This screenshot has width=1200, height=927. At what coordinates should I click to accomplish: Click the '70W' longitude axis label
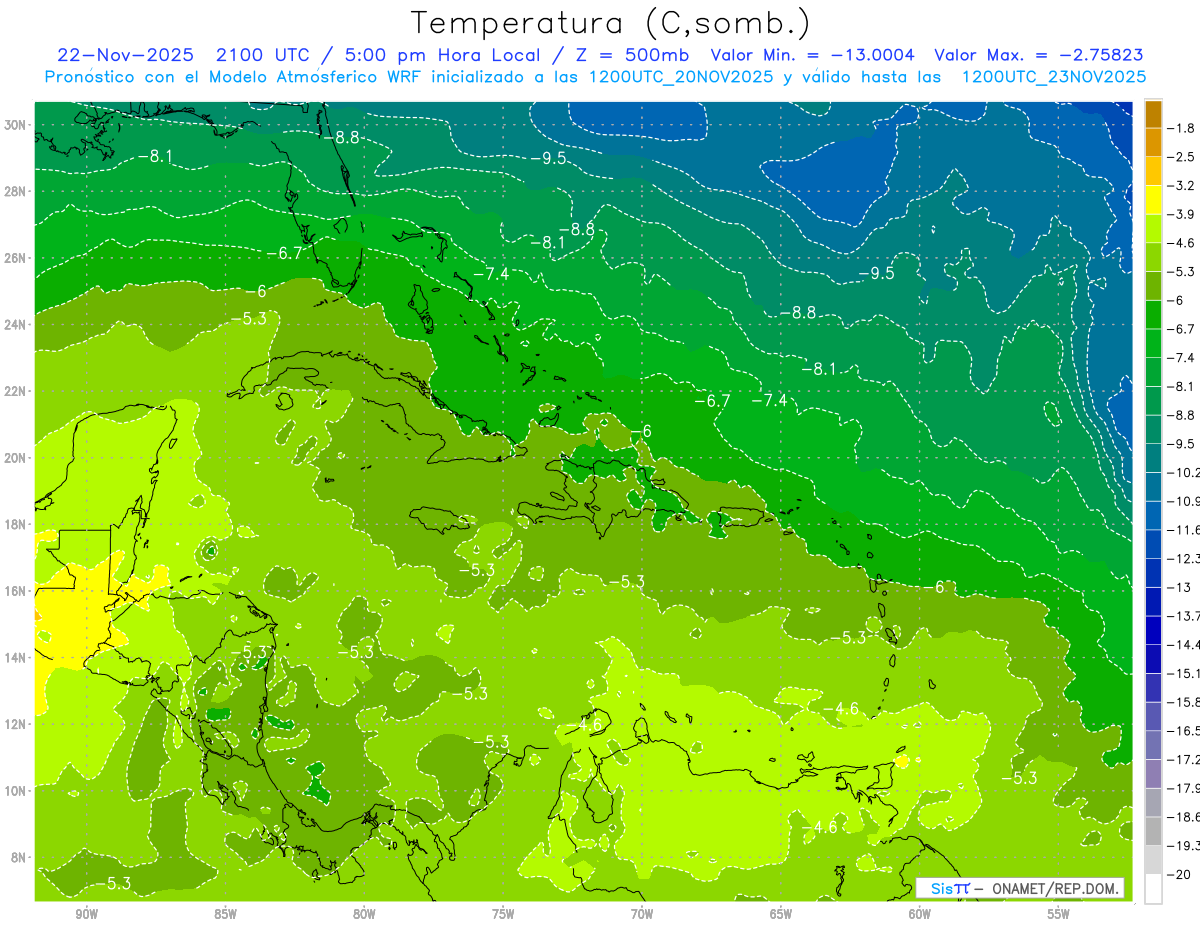pyautogui.click(x=642, y=914)
